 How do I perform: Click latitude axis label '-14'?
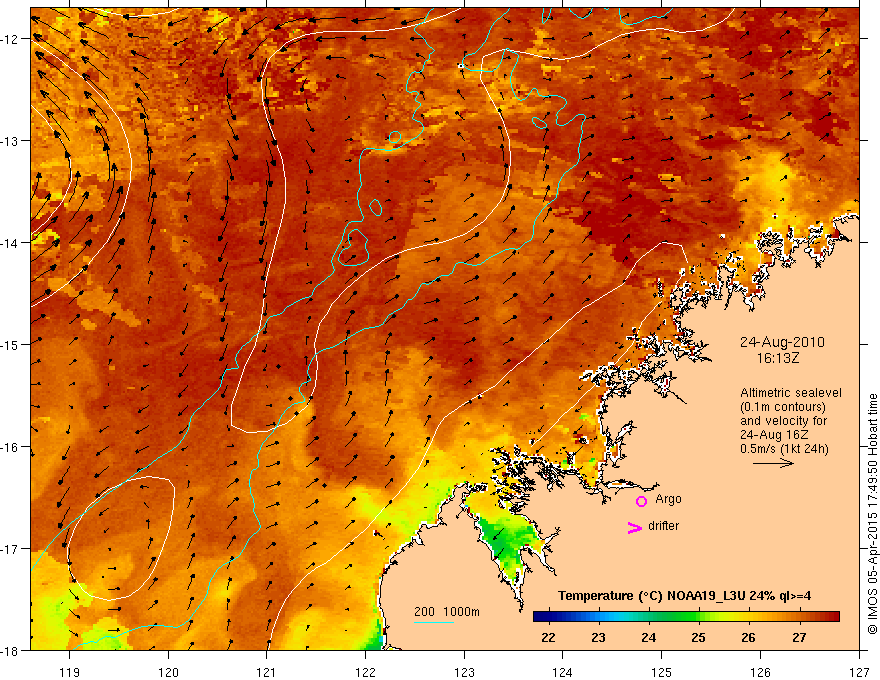(10, 243)
